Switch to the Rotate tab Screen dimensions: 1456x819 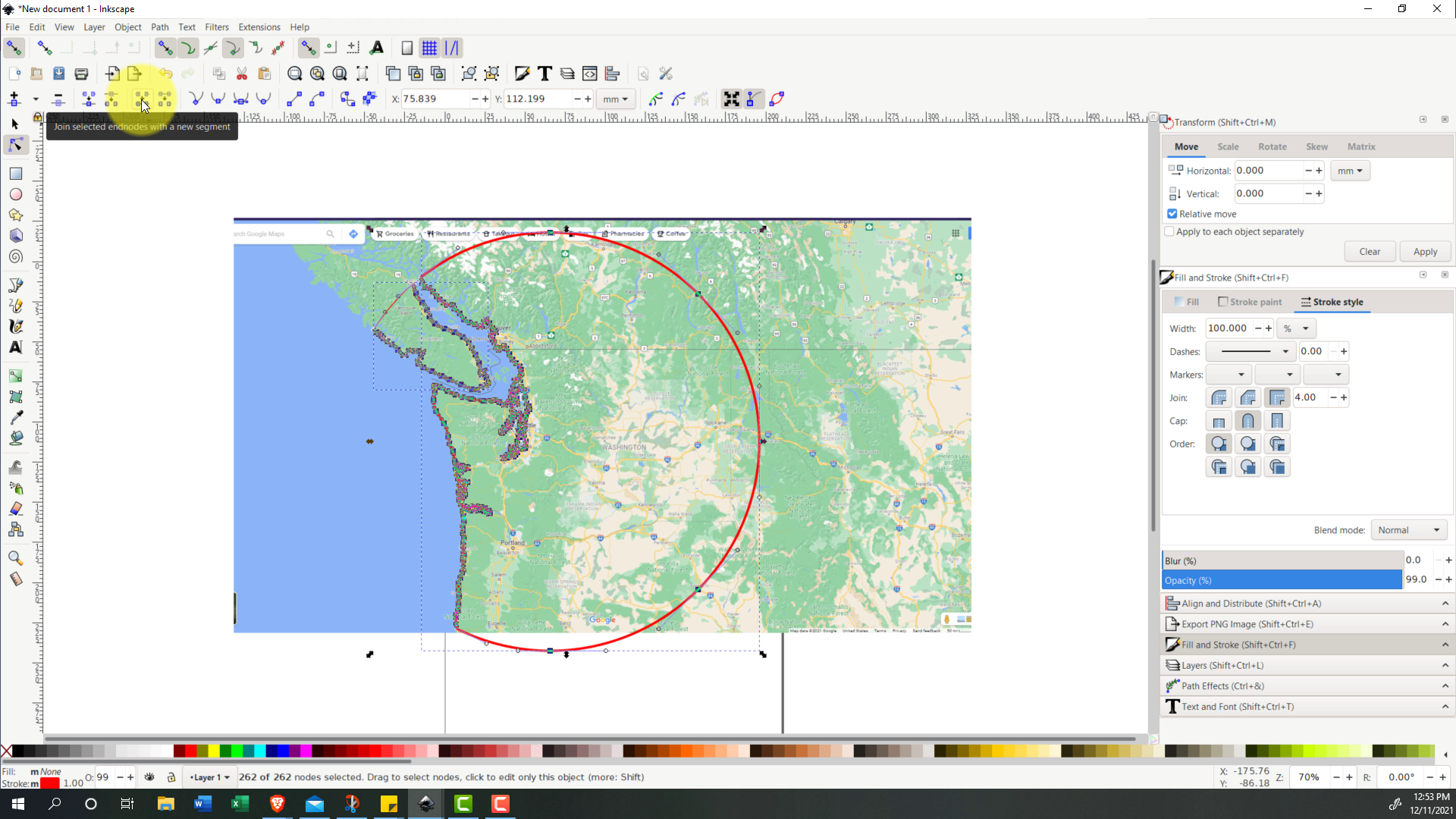coord(1272,147)
